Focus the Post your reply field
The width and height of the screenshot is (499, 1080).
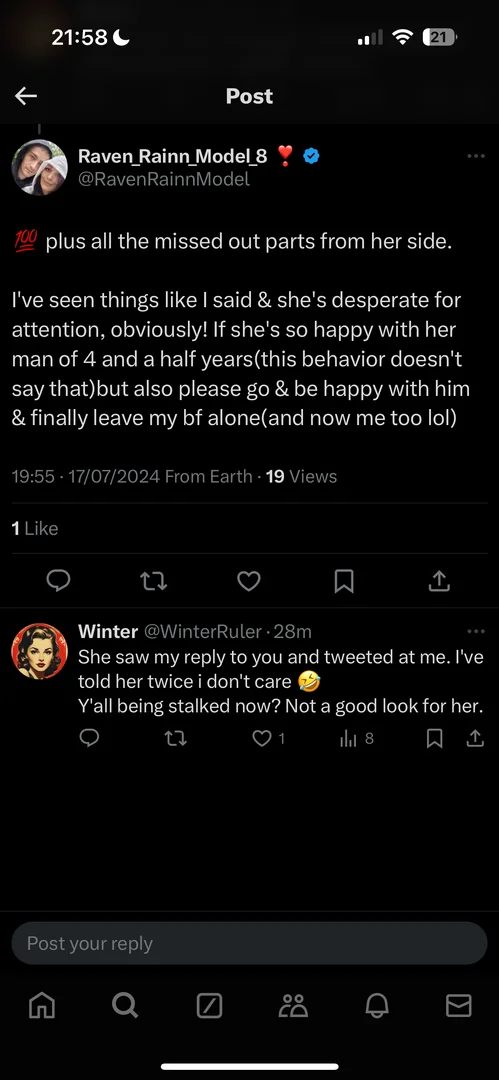point(250,943)
